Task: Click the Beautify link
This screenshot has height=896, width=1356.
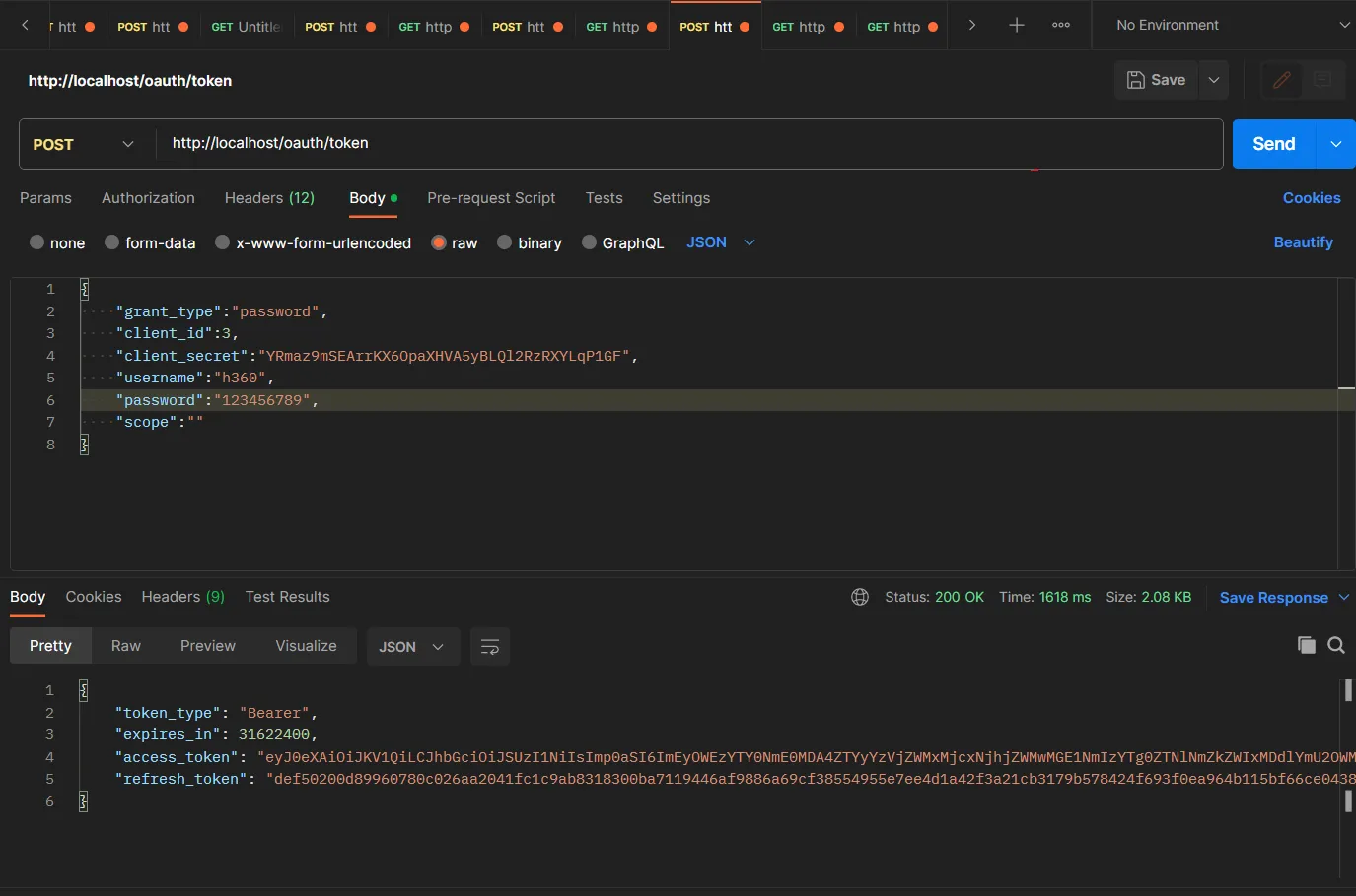Action: [x=1303, y=242]
